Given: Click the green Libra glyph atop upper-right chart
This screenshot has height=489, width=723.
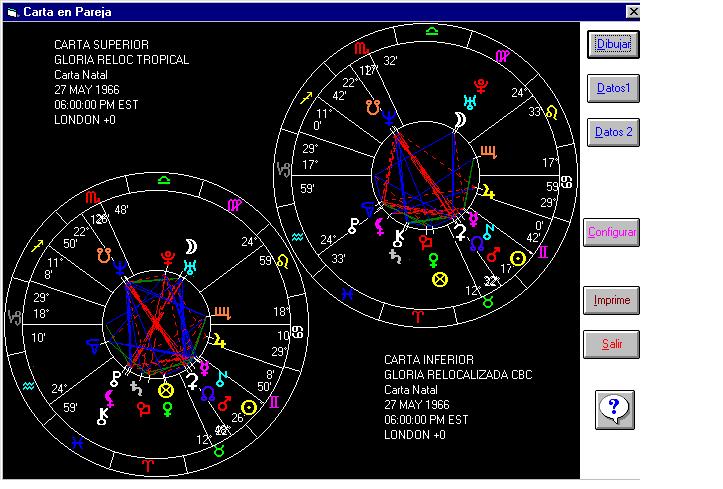Looking at the screenshot, I should tap(431, 31).
